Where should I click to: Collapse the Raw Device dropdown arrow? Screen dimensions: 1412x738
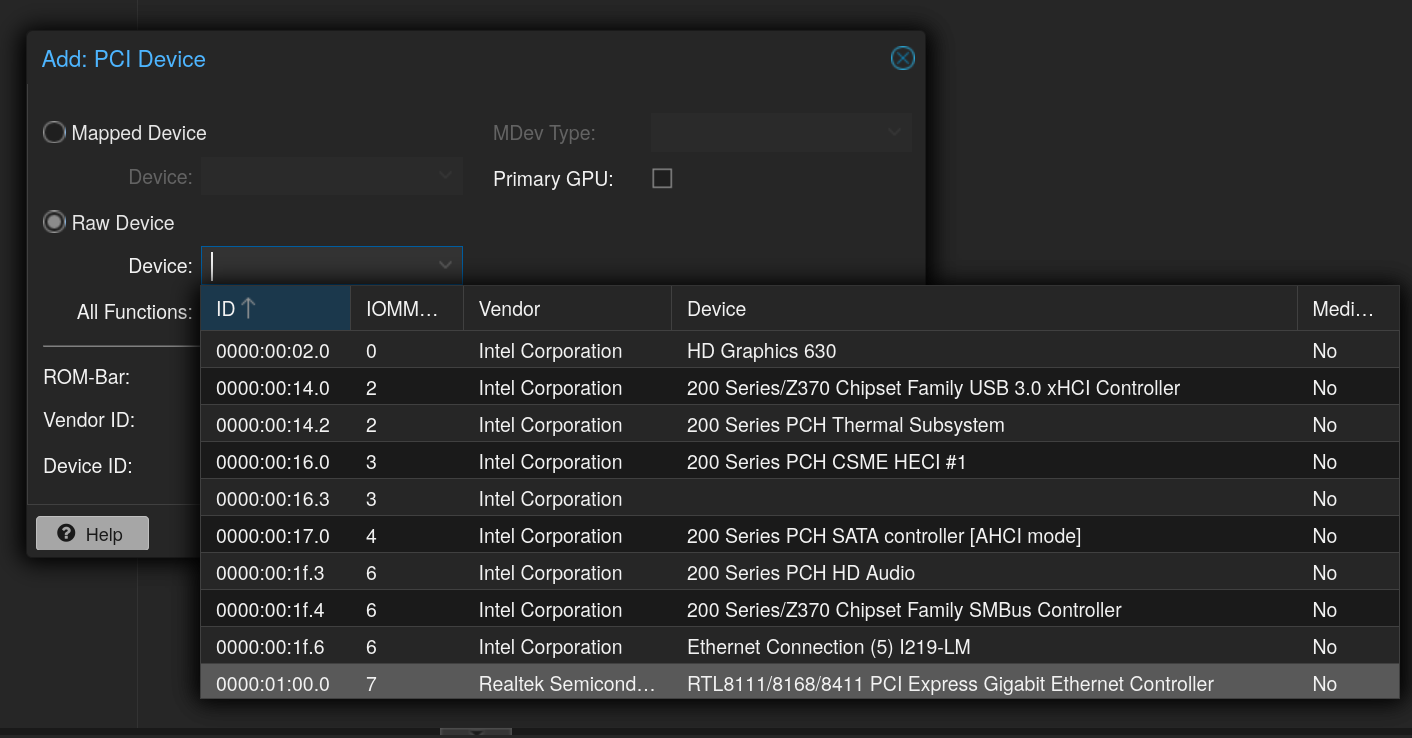coord(445,265)
